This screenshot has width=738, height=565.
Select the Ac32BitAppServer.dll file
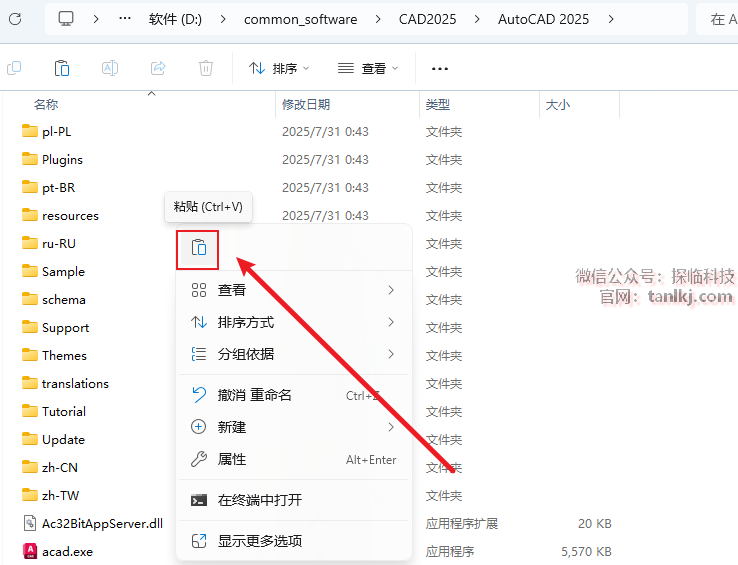click(102, 524)
